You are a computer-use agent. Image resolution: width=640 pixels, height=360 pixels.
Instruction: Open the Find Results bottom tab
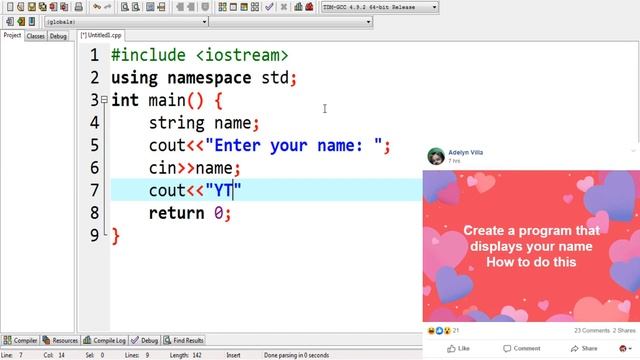point(184,340)
